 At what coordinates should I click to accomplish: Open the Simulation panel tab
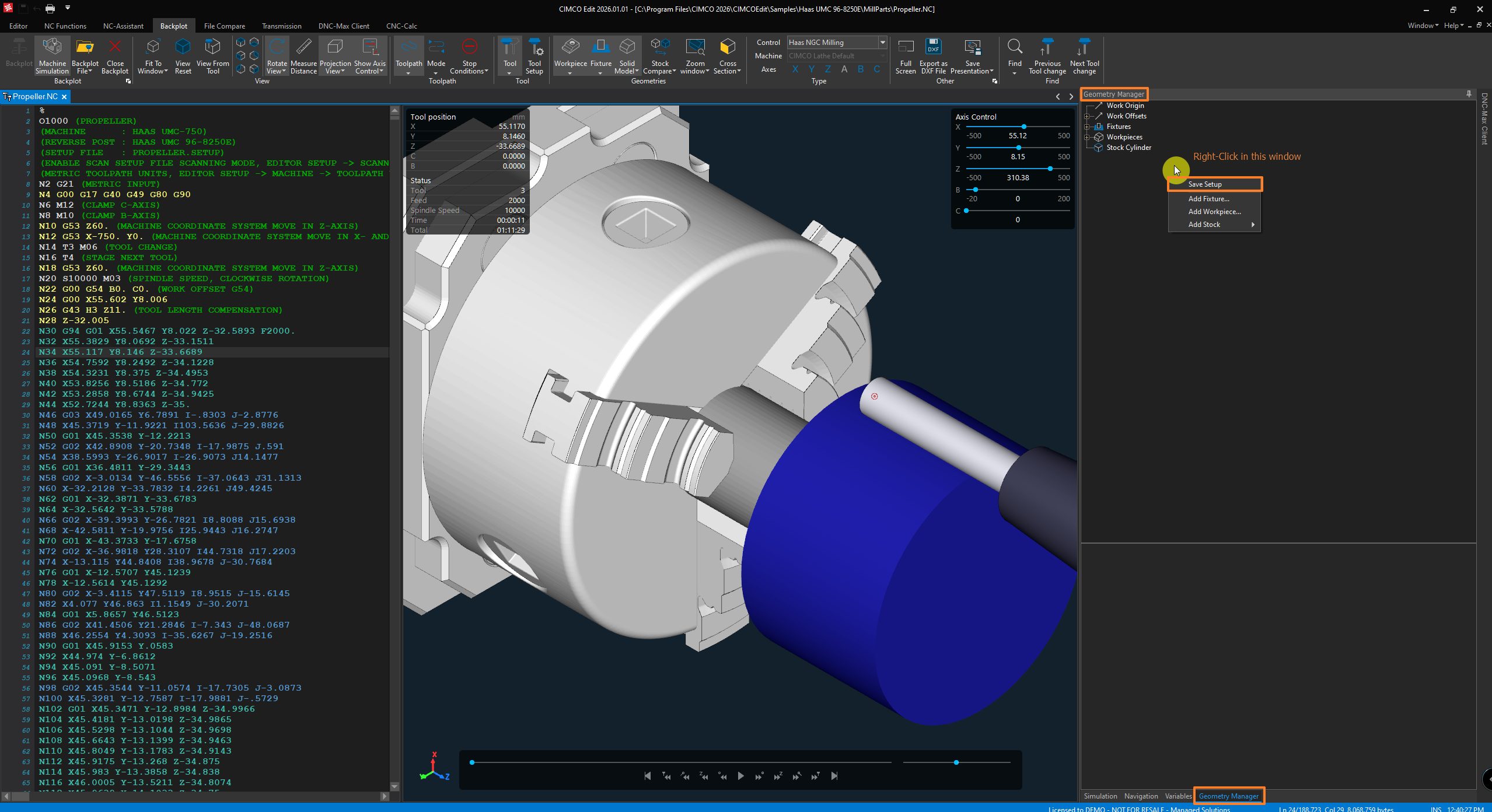tap(1100, 796)
